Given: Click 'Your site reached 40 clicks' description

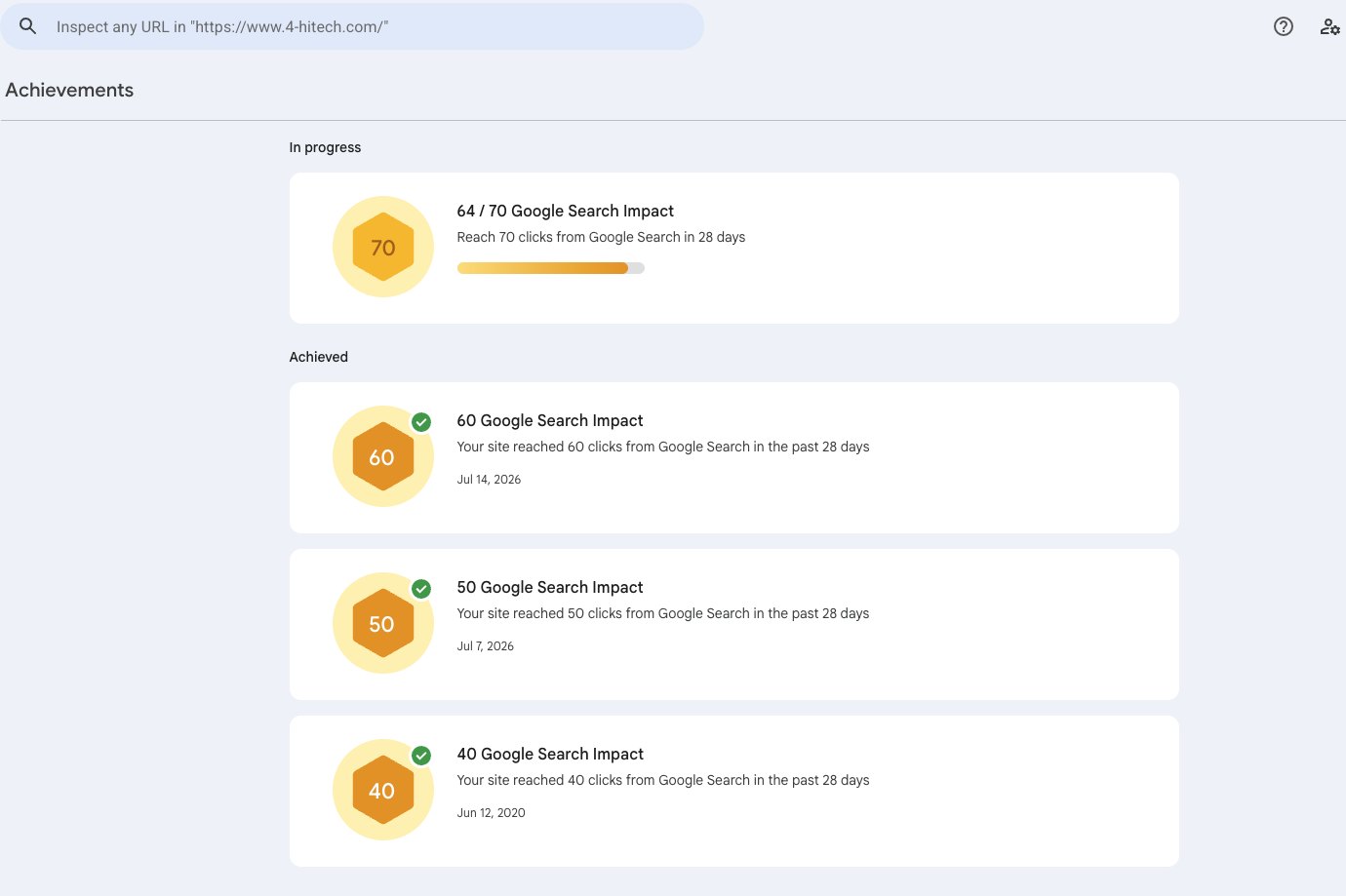Looking at the screenshot, I should click(x=663, y=780).
